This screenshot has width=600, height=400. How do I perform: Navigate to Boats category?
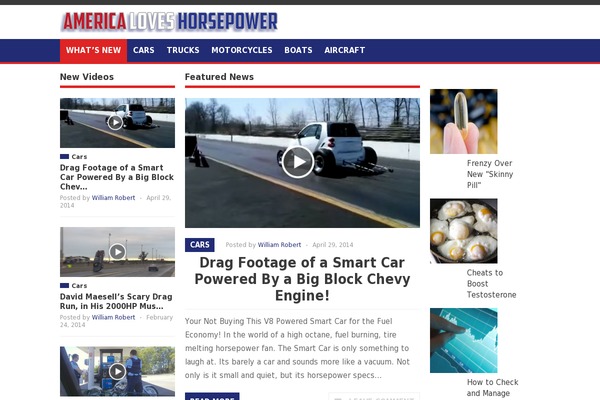tap(298, 50)
